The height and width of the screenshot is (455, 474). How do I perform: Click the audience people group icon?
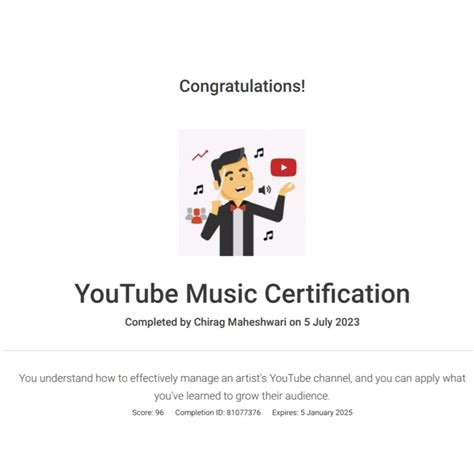pos(196,215)
